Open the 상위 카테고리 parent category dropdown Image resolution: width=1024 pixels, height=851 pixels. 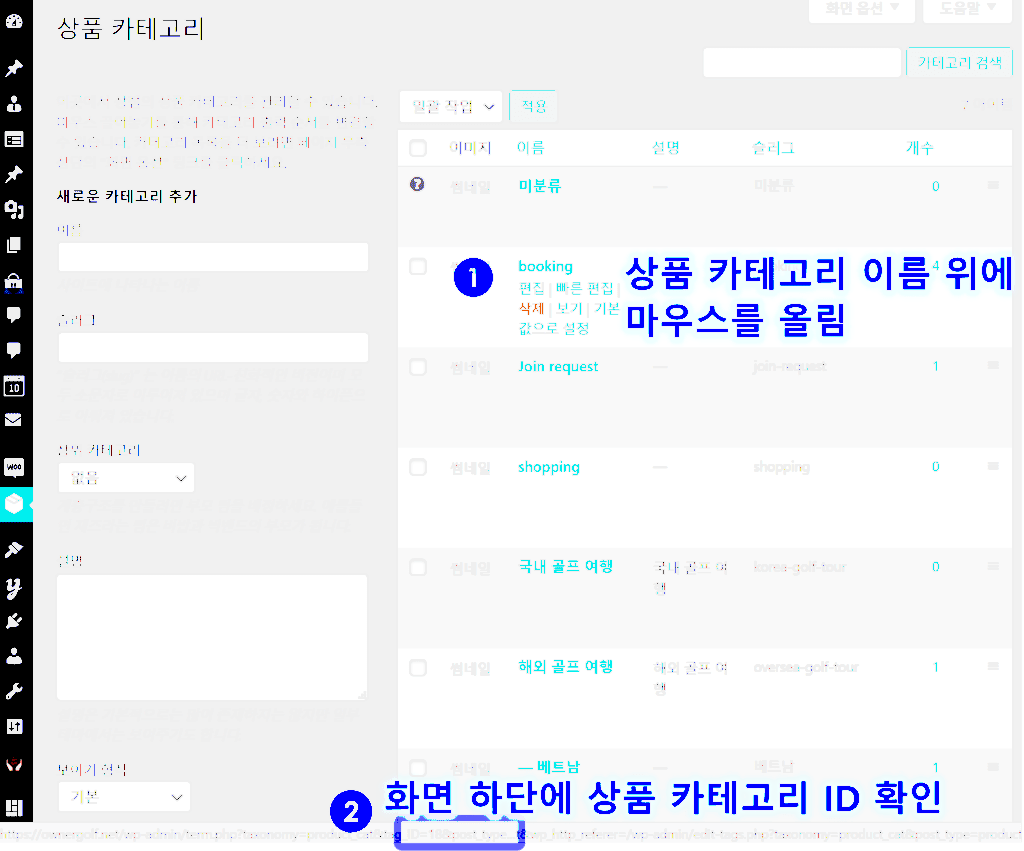tap(126, 477)
